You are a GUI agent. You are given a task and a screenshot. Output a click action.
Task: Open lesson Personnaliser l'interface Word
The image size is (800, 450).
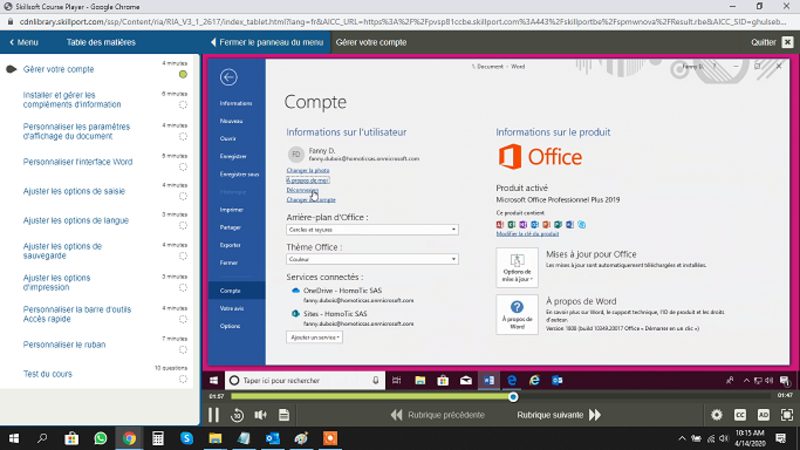click(78, 162)
